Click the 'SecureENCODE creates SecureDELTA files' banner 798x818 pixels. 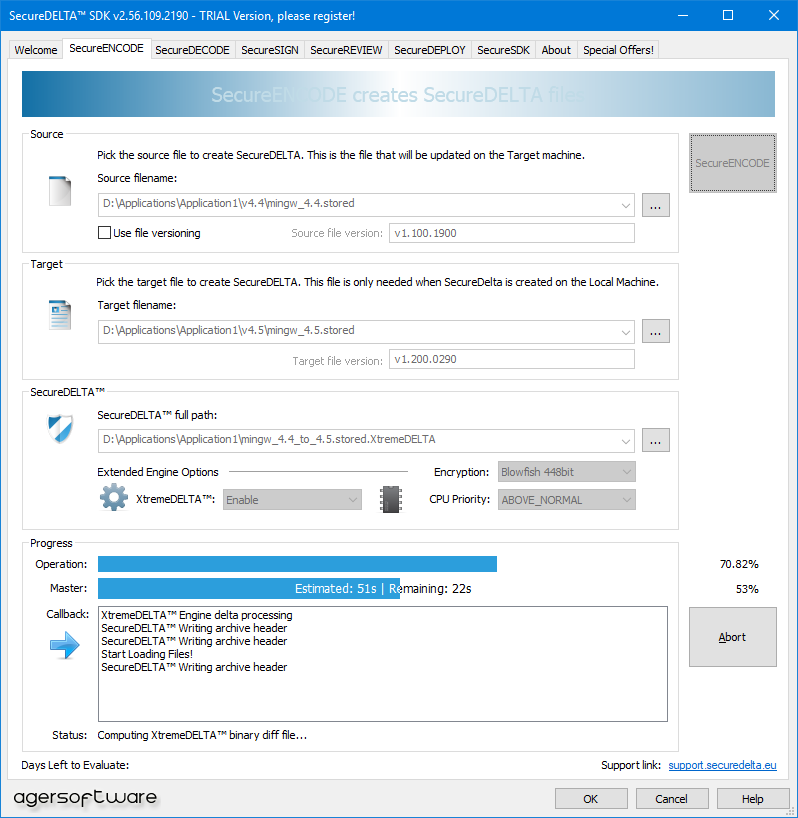(398, 94)
